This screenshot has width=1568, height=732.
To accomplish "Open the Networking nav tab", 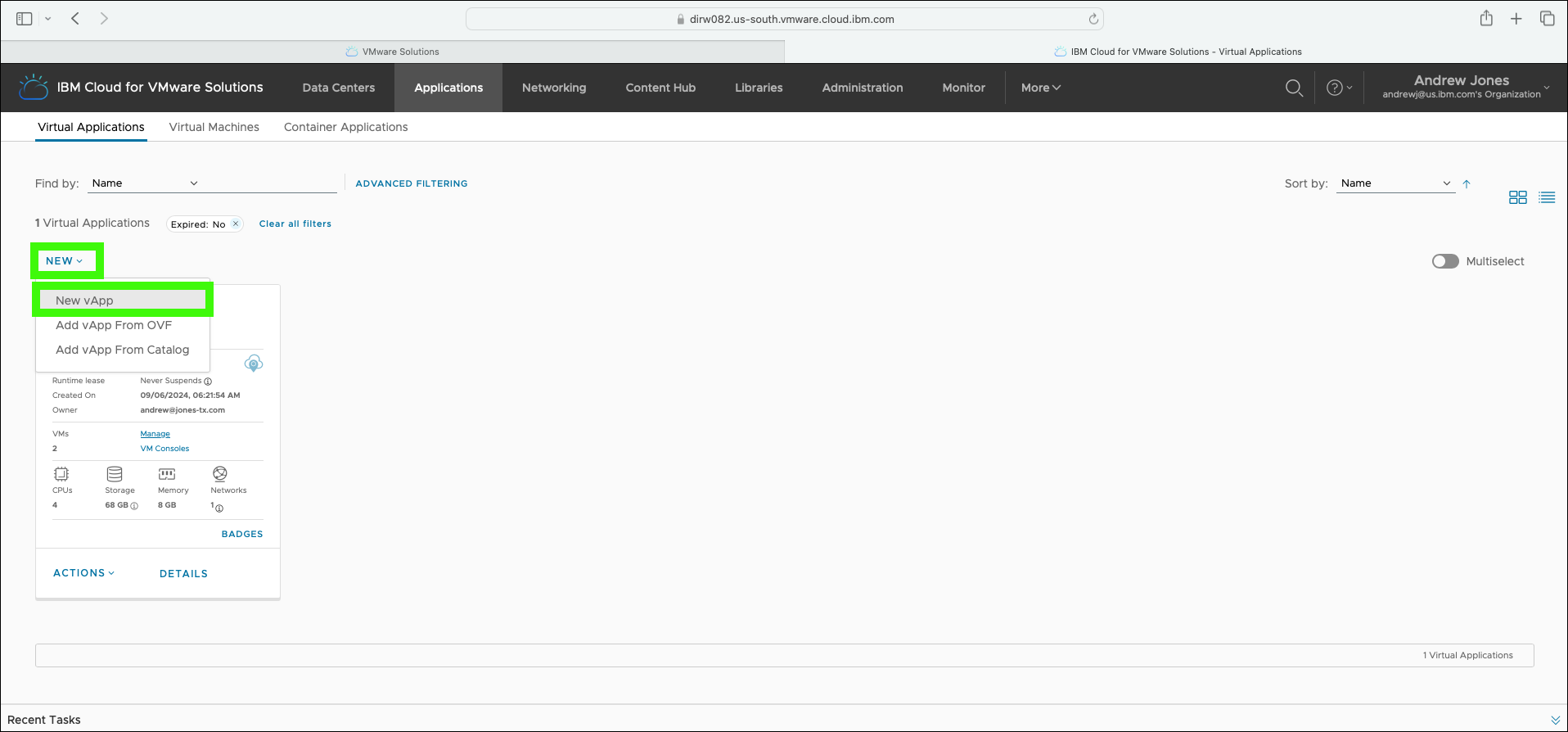I will click(x=554, y=88).
